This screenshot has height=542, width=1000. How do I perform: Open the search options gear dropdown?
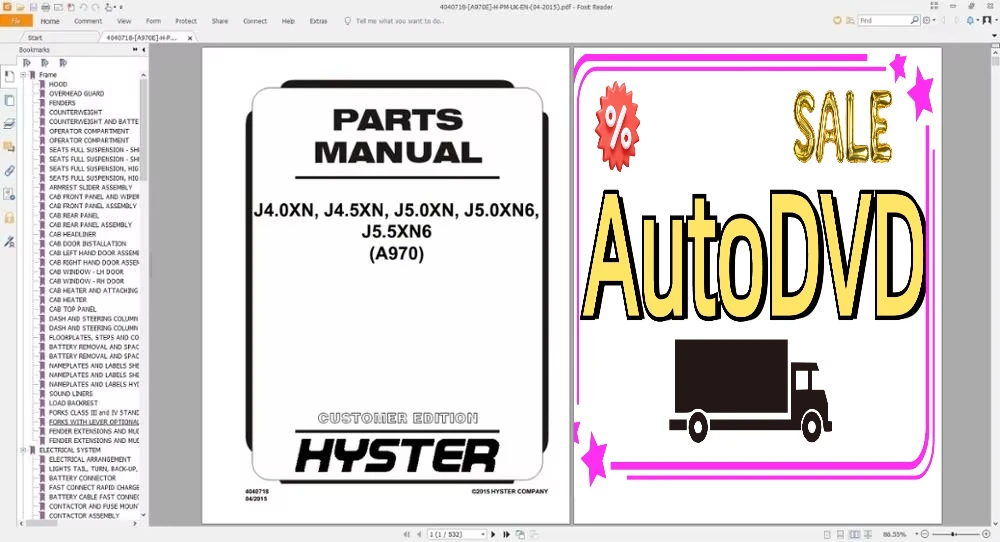pos(929,20)
